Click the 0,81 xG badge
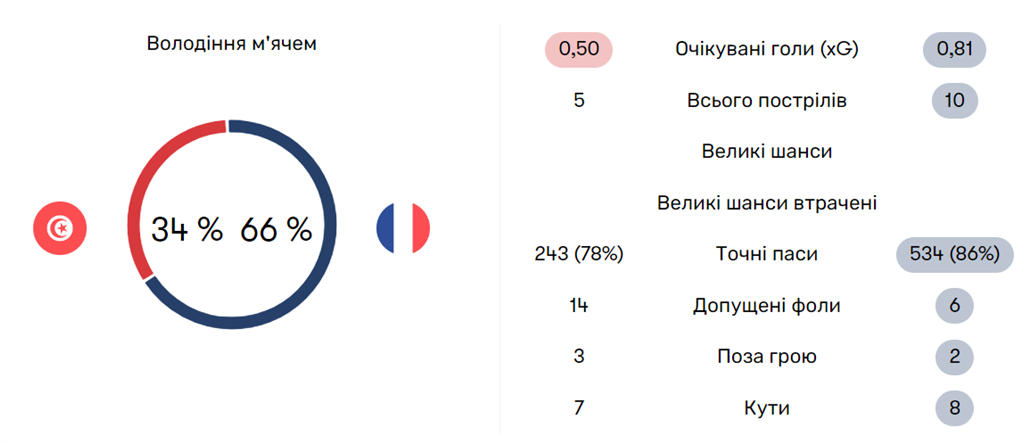This screenshot has width=1024, height=444. 955,49
